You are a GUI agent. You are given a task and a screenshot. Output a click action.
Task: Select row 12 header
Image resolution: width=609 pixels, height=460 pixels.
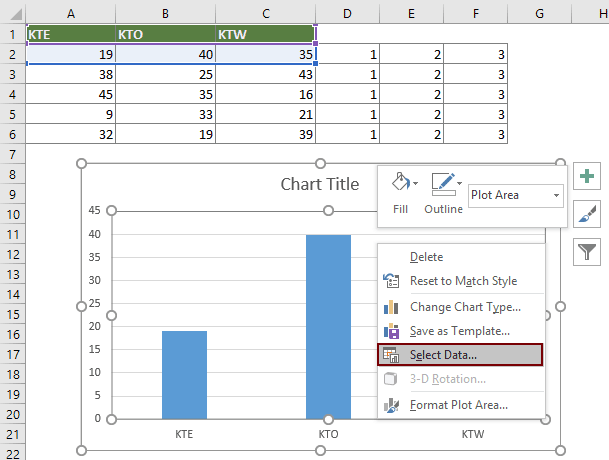pos(12,254)
